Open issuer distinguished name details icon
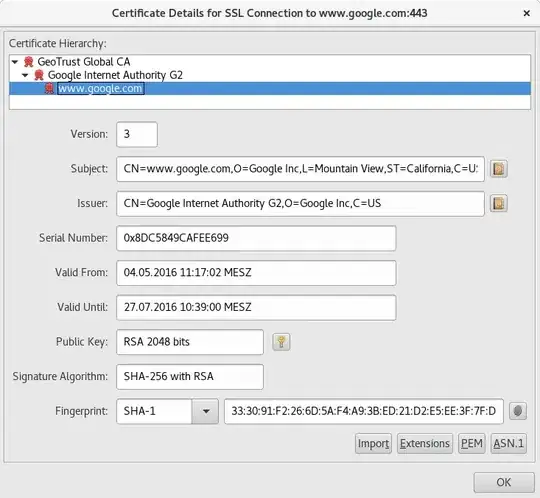 (x=498, y=204)
